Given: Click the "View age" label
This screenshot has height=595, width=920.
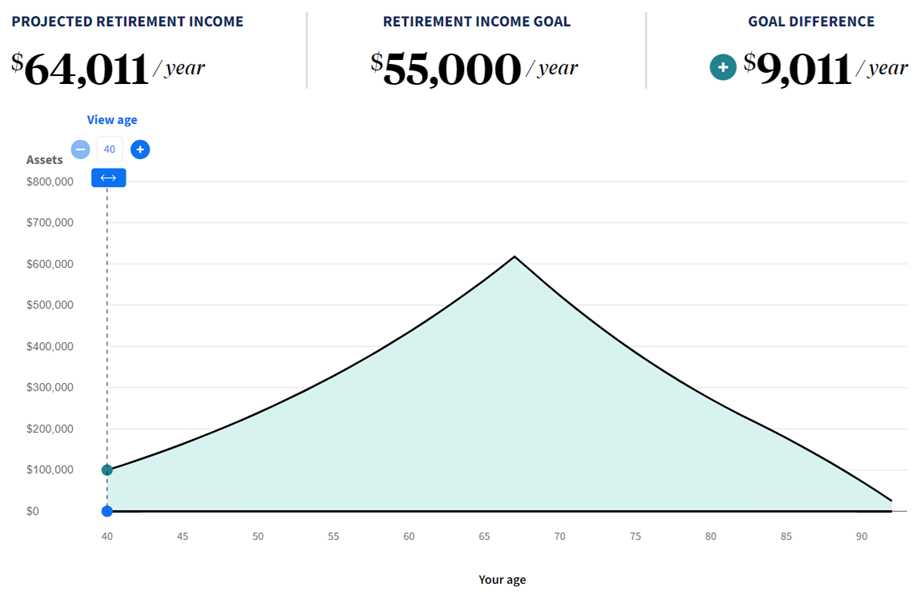Looking at the screenshot, I should pyautogui.click(x=112, y=120).
